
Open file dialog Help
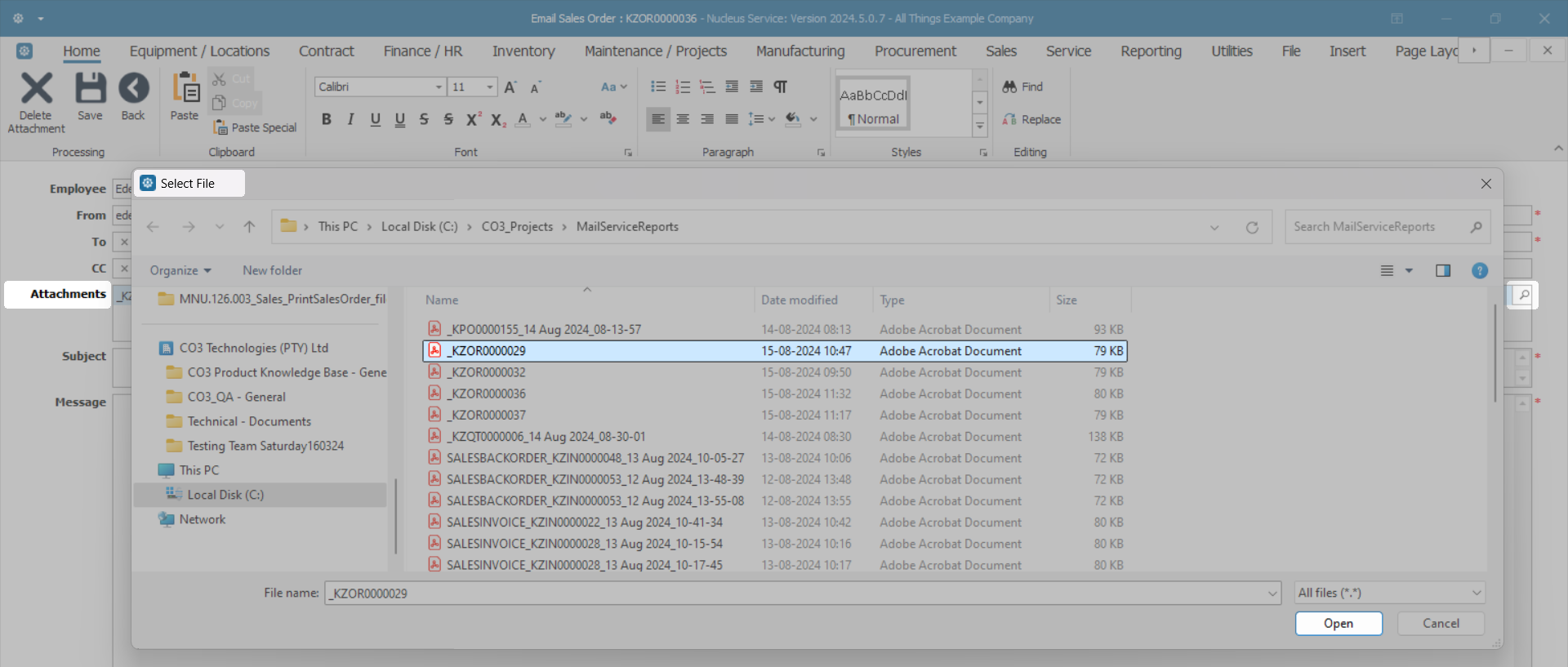click(1480, 270)
